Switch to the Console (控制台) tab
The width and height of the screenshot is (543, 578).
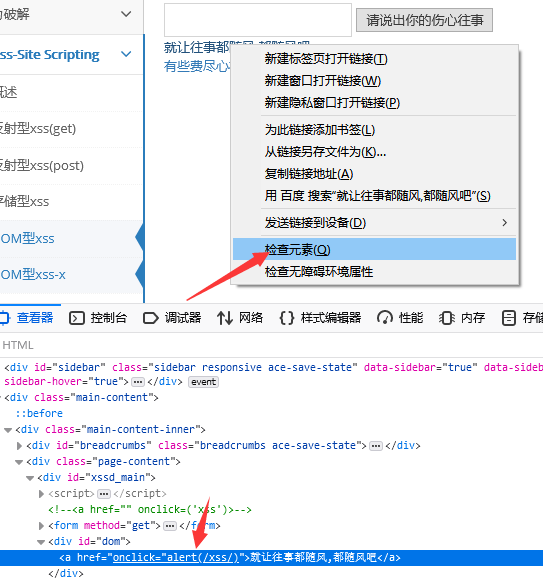tap(98, 318)
